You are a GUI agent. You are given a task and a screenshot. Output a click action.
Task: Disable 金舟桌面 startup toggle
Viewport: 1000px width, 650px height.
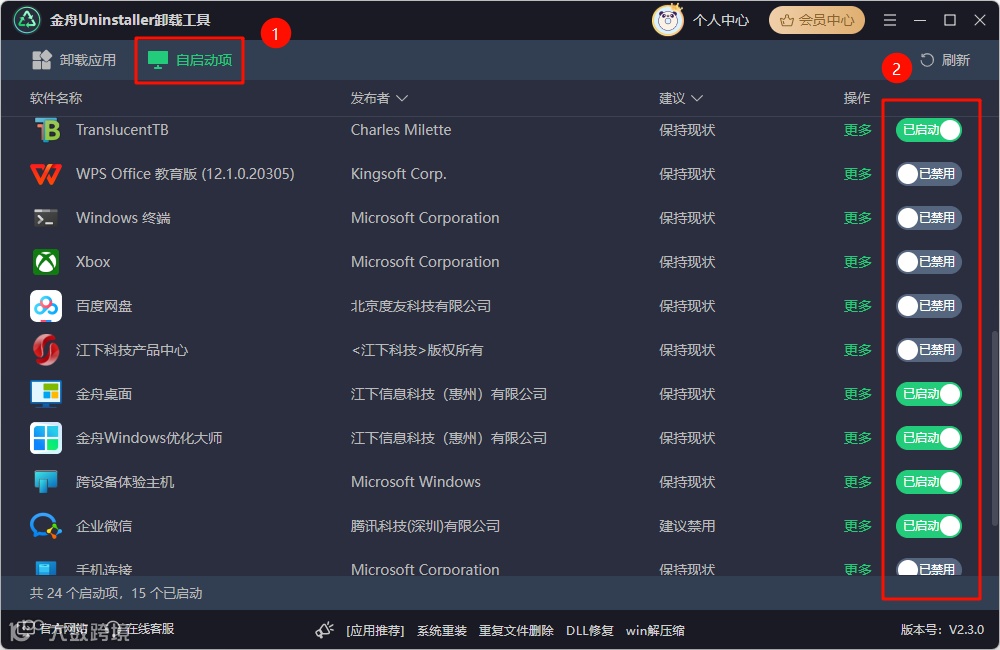[929, 394]
